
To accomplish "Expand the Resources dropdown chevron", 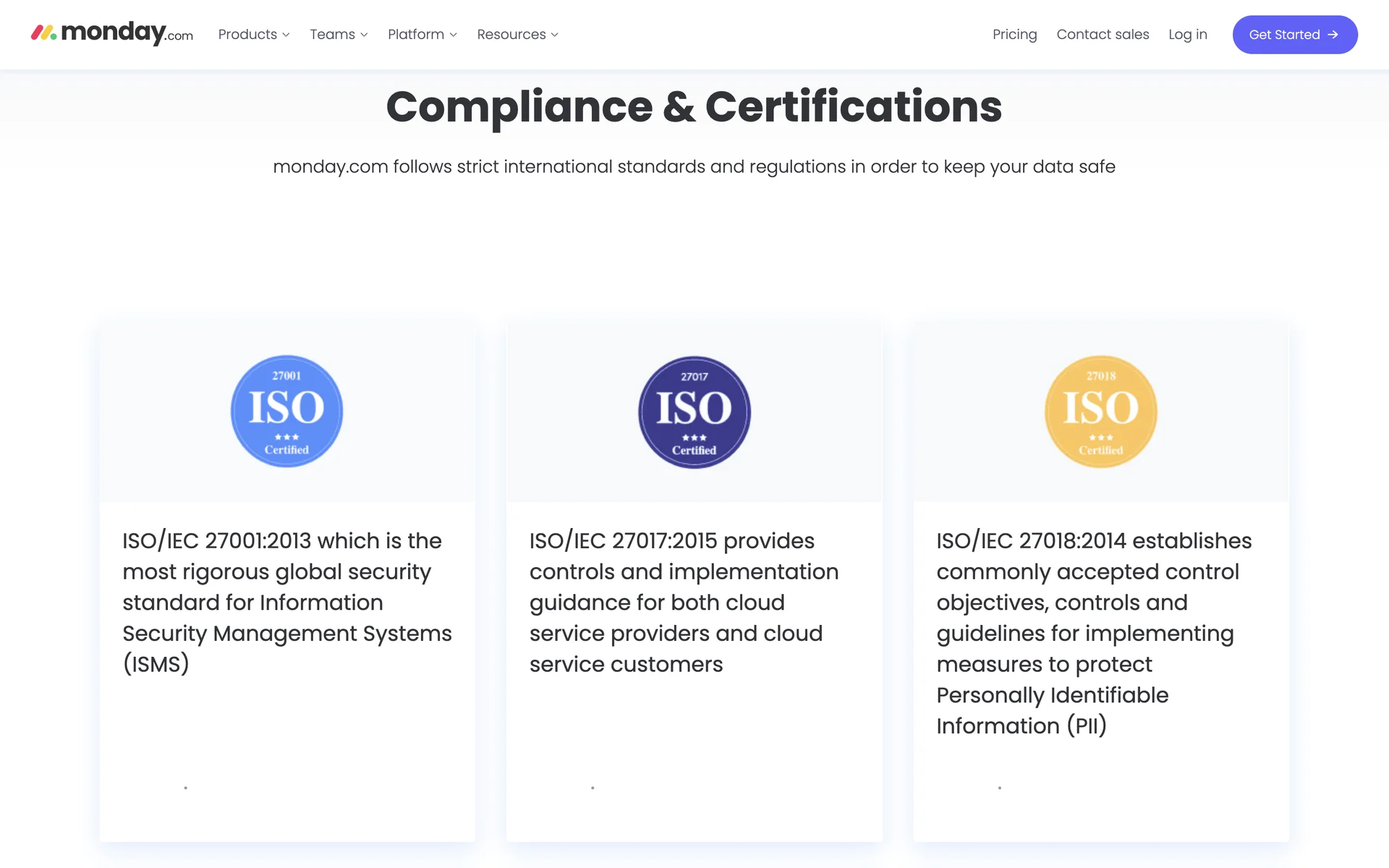I will (555, 35).
